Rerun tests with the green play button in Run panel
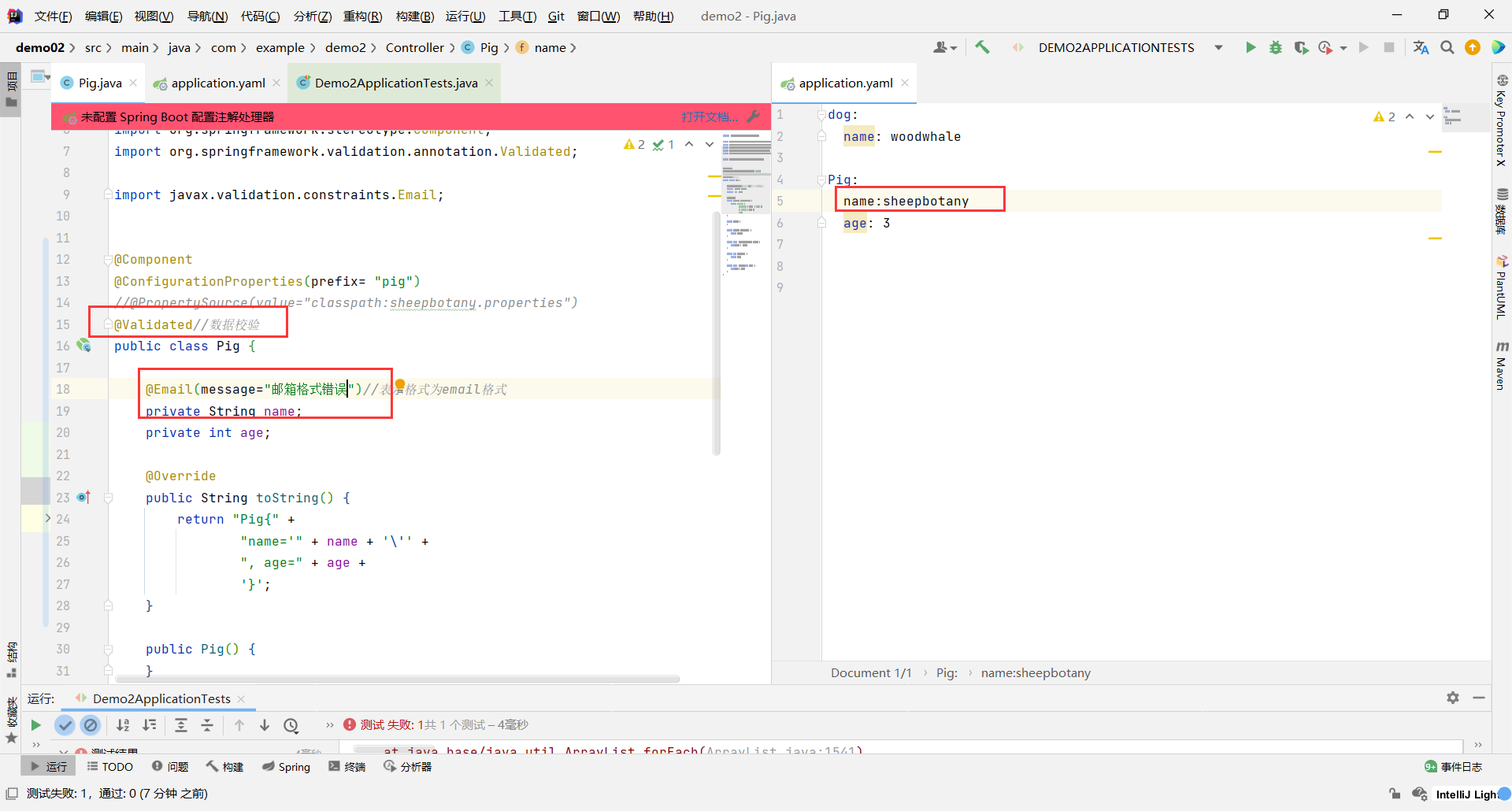Screen dimensions: 1512x811 coord(35,725)
